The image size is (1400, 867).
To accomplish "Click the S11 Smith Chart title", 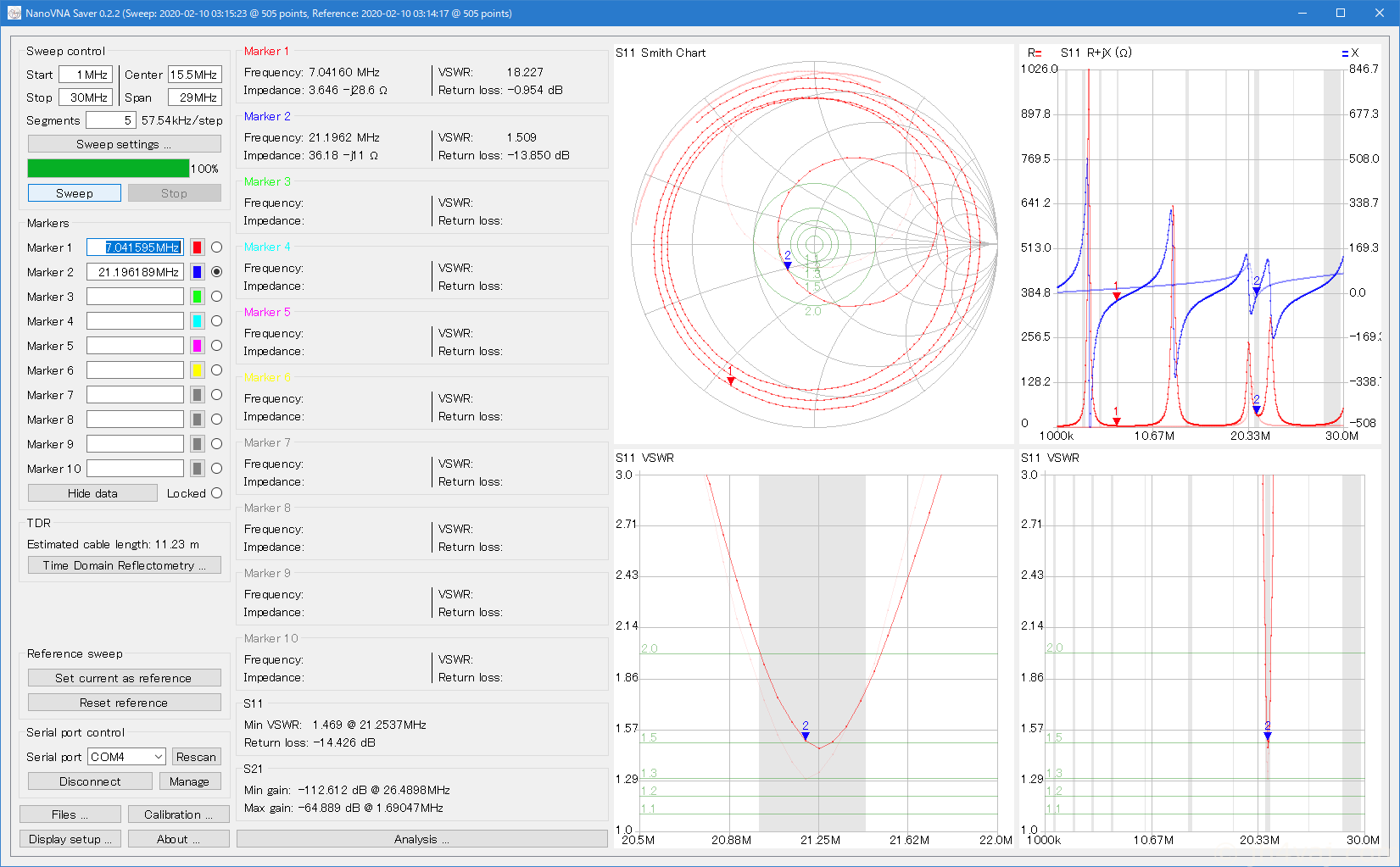I will 661,53.
